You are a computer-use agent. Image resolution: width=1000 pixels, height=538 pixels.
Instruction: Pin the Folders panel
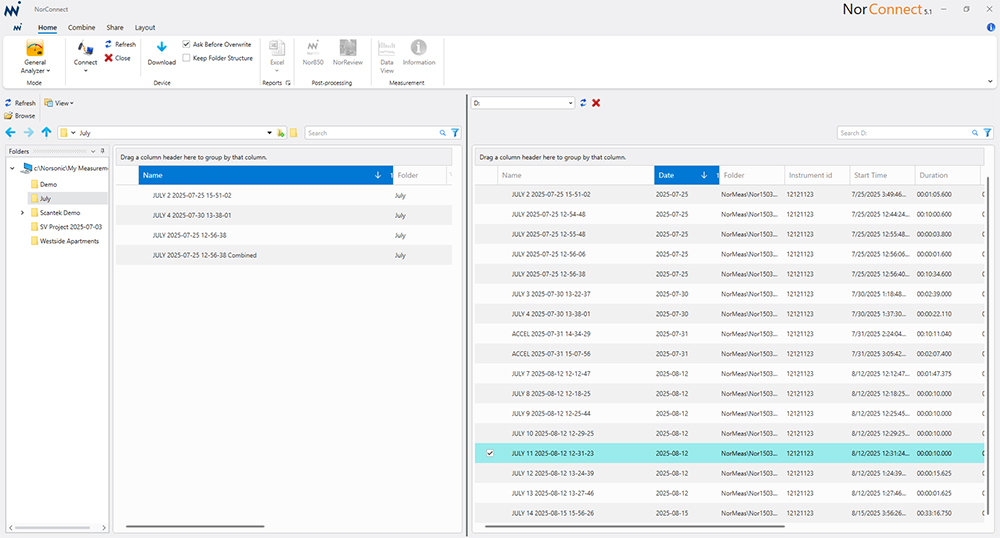click(103, 151)
